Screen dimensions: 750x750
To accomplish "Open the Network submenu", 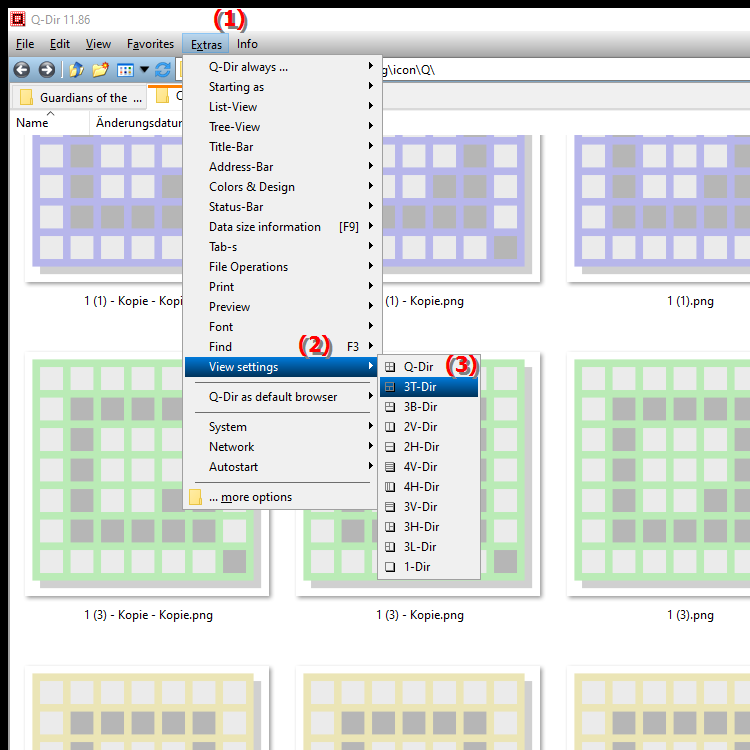I will pos(283,447).
